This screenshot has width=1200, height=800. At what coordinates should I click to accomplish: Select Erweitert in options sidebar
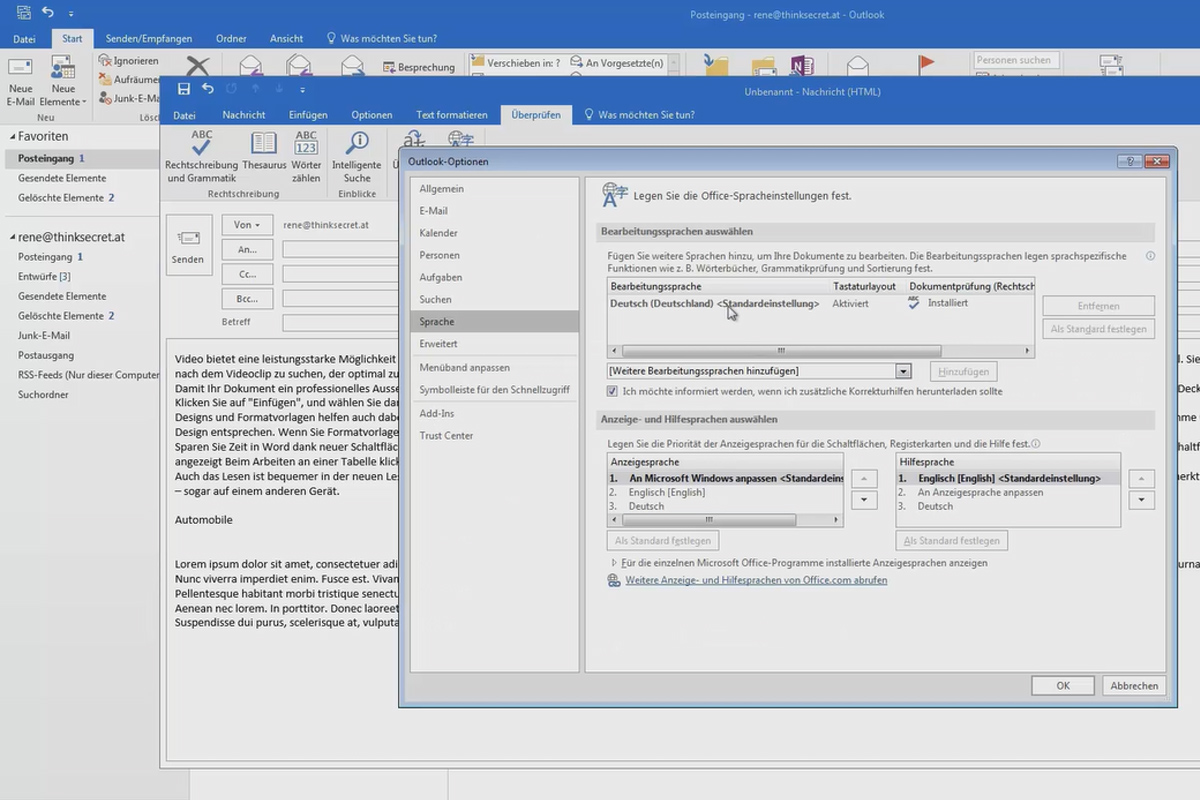[438, 343]
